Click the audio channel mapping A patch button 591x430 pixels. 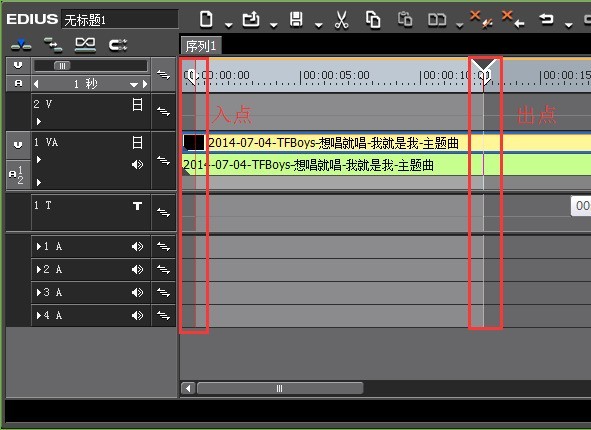pos(18,84)
